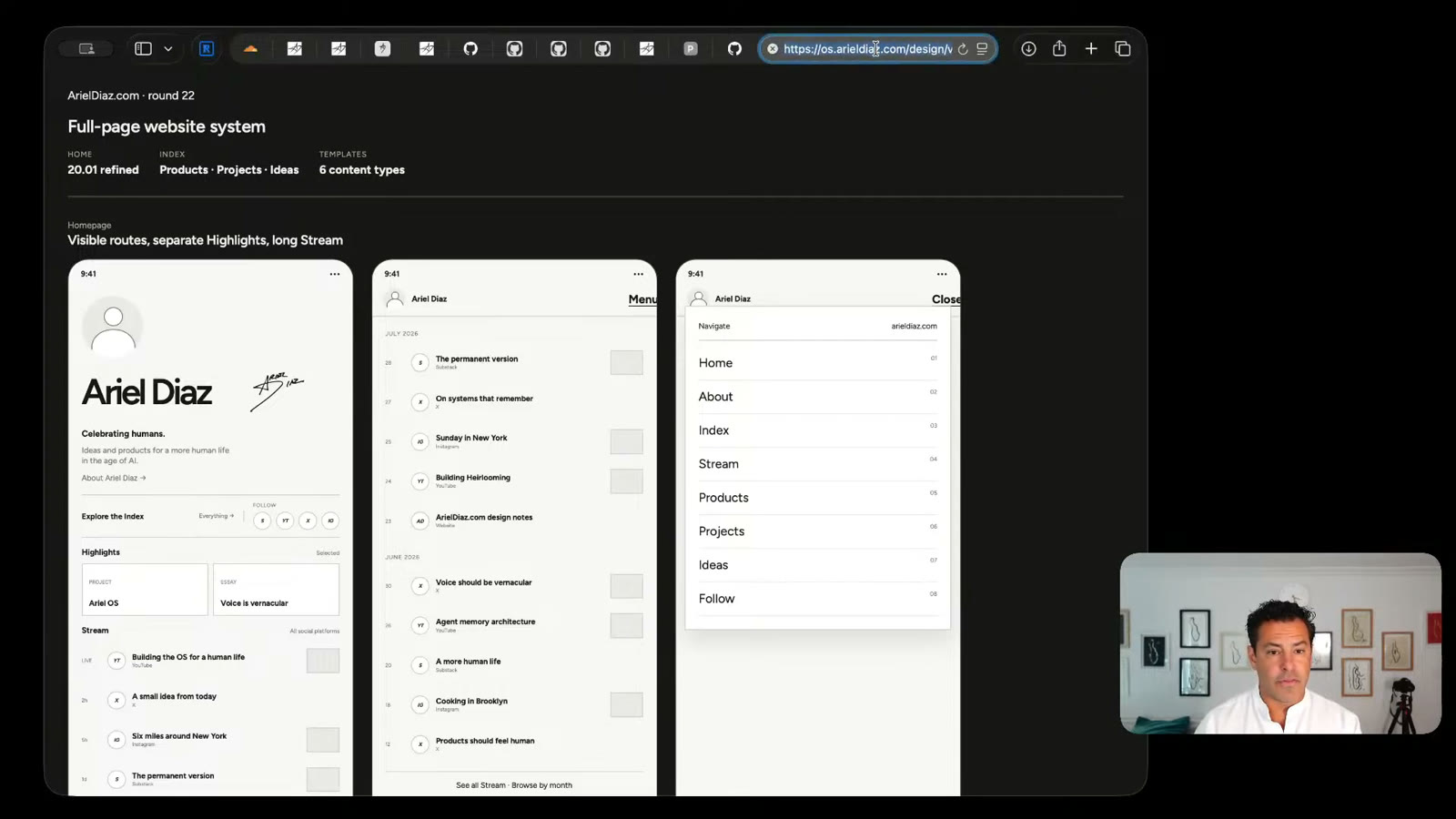The width and height of the screenshot is (1456, 819).
Task: Select Follow in the Navigate menu
Action: click(817, 599)
